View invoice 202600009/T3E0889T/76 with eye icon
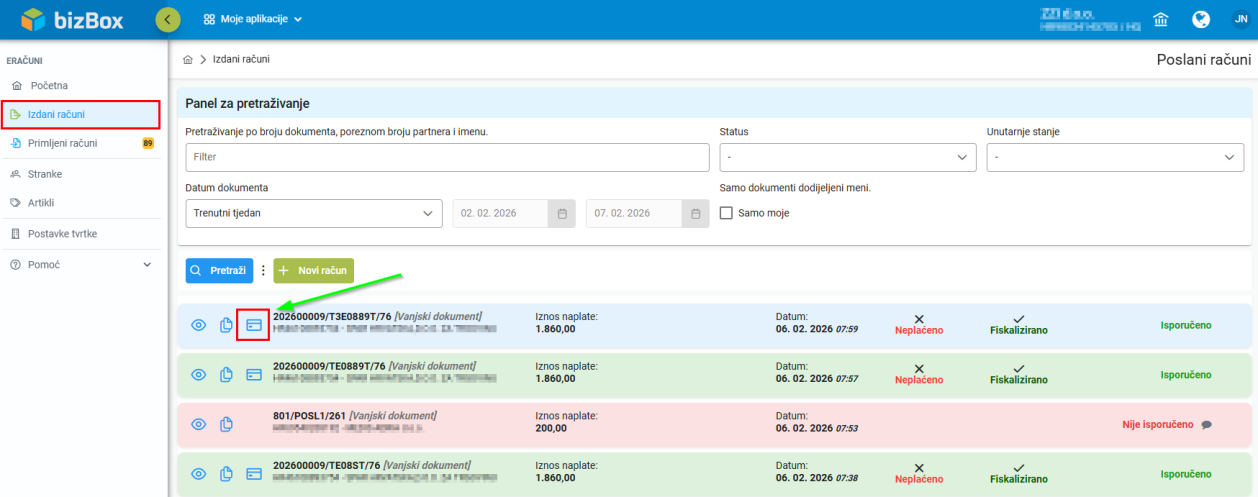This screenshot has width=1258, height=497. 199,325
